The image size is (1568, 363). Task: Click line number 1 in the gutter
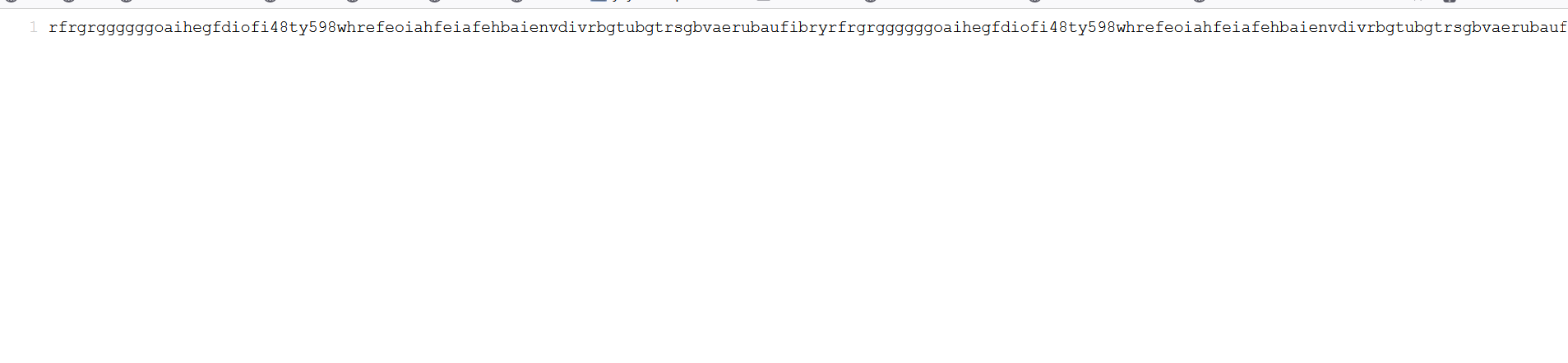[34, 28]
